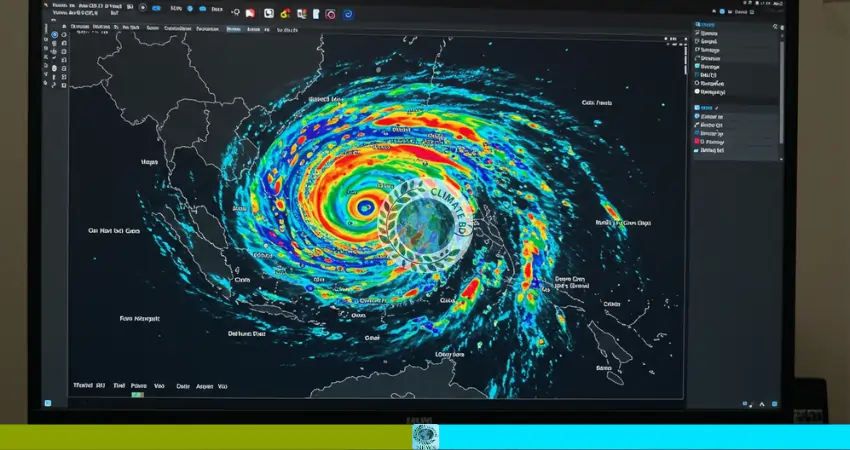Image resolution: width=850 pixels, height=450 pixels.
Task: Click the pencil edit icon in right panel
Action: point(717,108)
